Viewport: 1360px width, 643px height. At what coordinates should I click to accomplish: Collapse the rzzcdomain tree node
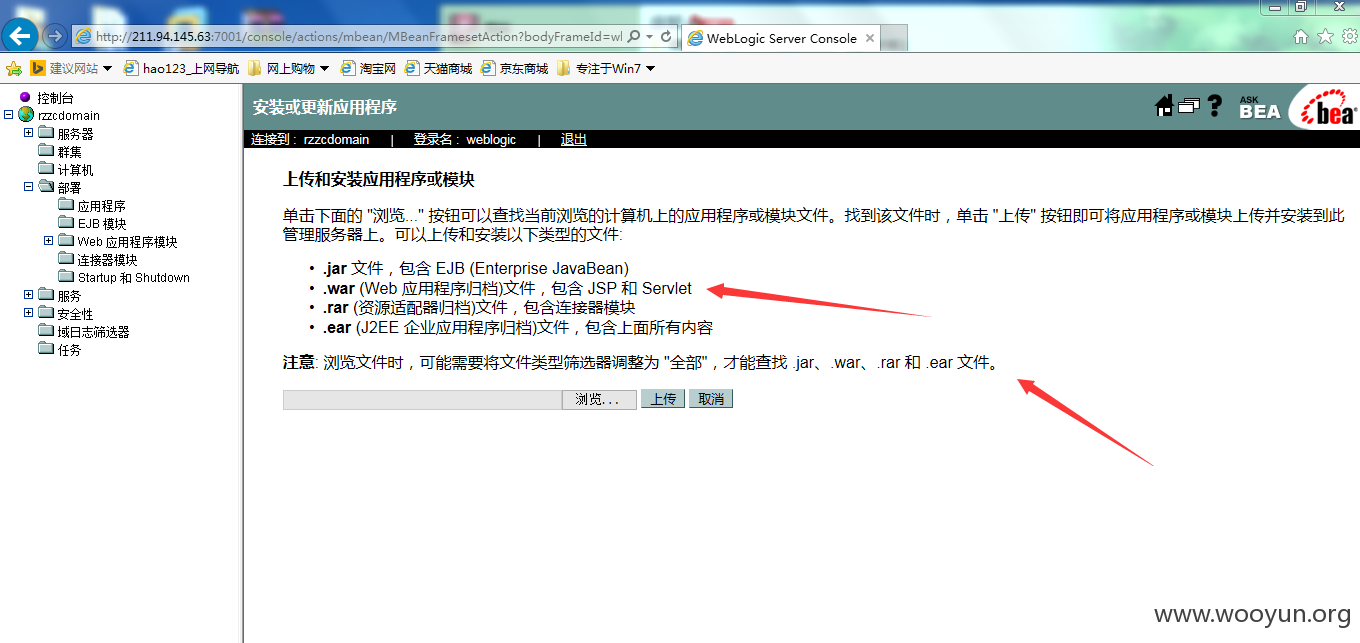8,115
